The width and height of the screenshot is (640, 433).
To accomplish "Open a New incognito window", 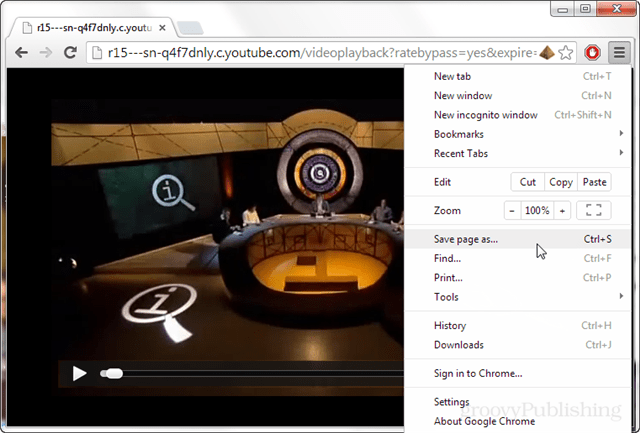I will click(x=517, y=115).
